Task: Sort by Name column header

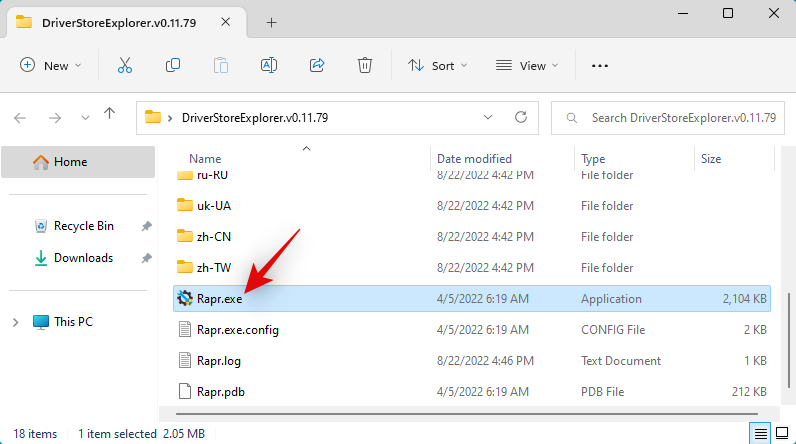Action: tap(205, 159)
